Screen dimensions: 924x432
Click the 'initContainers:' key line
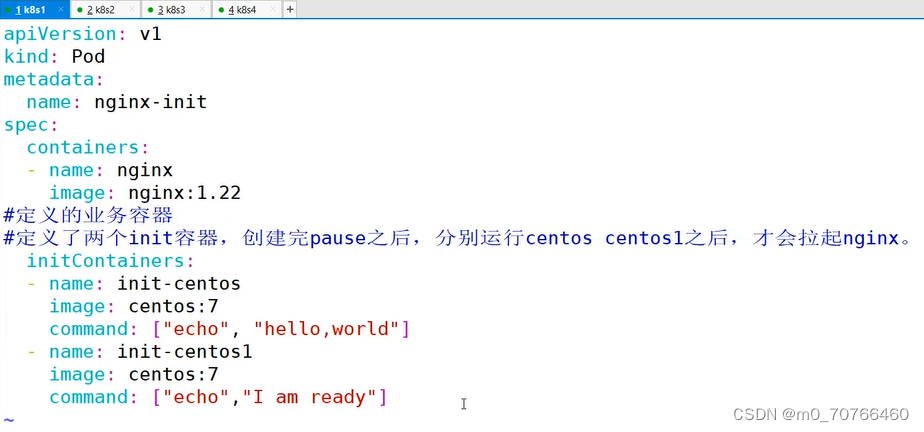tap(111, 261)
